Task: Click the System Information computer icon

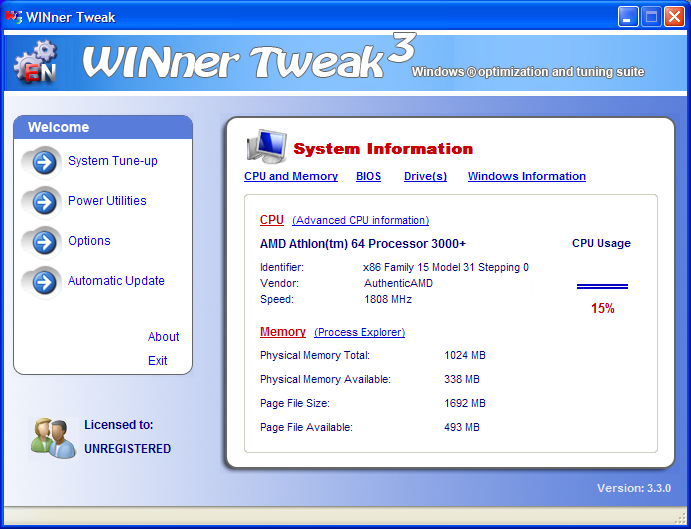Action: (267, 147)
